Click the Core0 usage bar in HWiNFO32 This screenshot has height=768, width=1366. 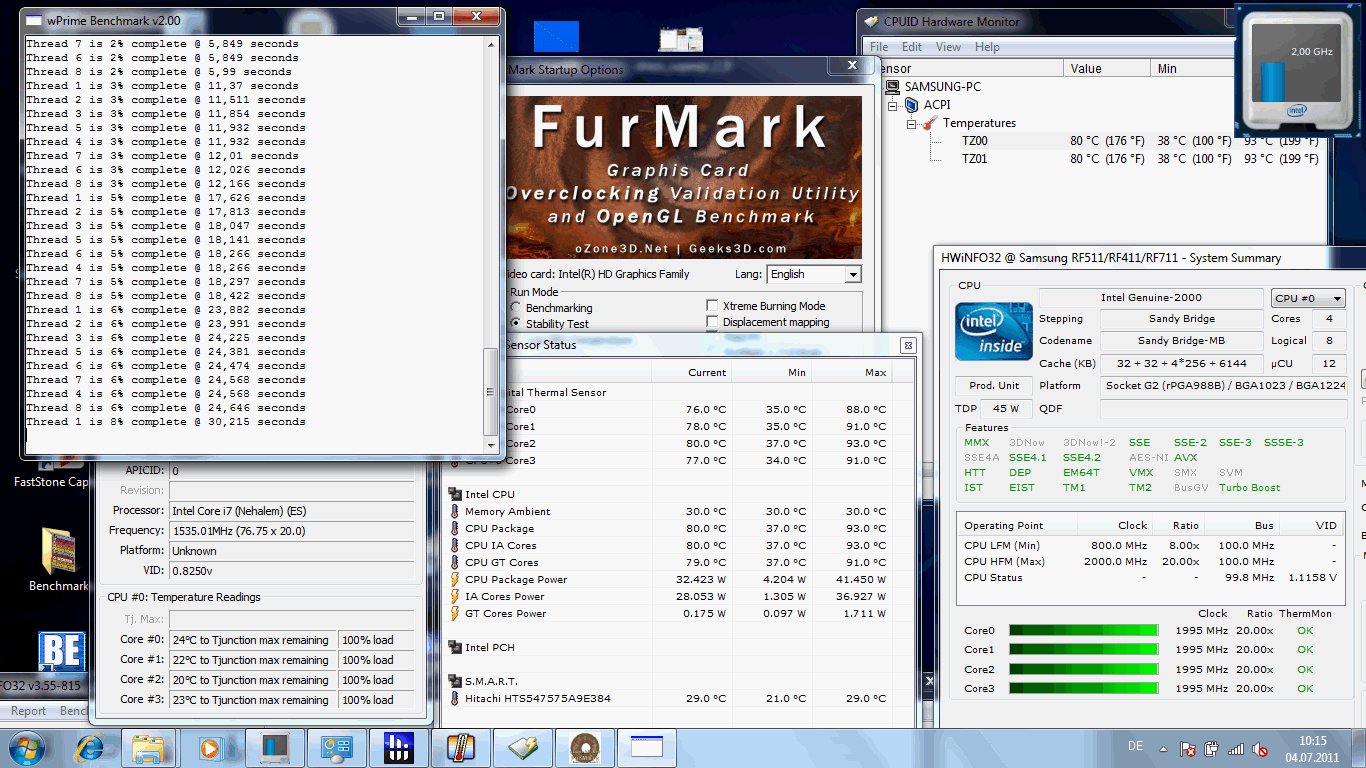tap(1083, 631)
